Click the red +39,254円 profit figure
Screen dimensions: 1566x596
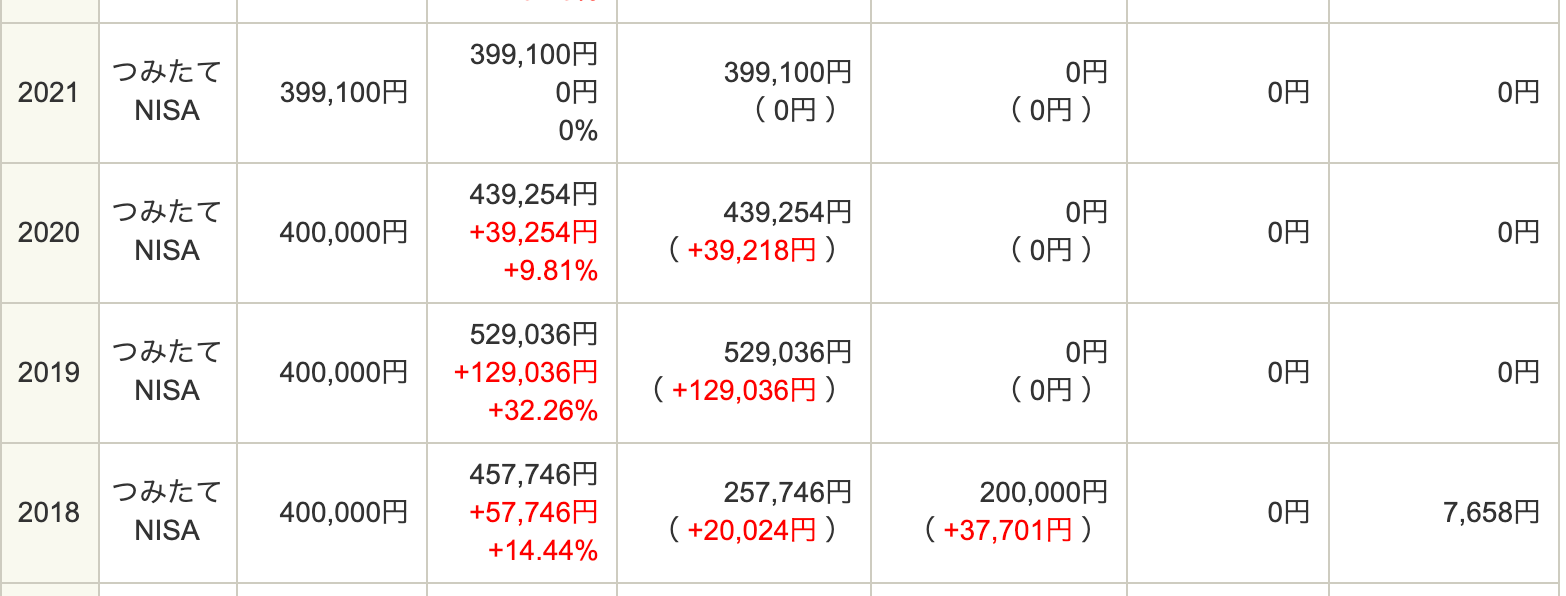point(533,233)
